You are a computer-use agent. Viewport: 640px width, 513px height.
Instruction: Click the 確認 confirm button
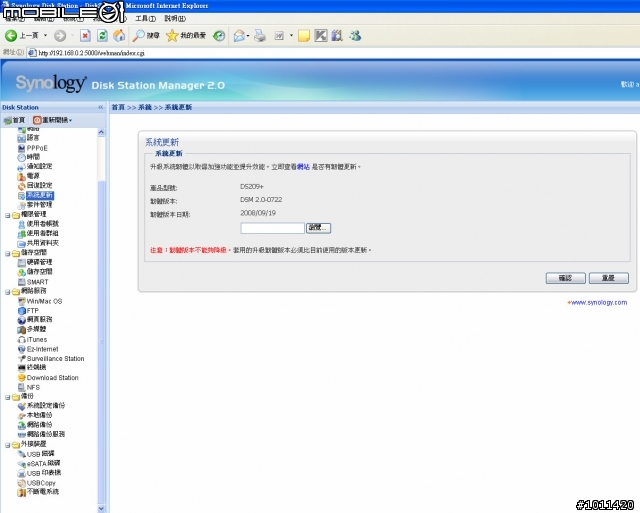(x=566, y=278)
